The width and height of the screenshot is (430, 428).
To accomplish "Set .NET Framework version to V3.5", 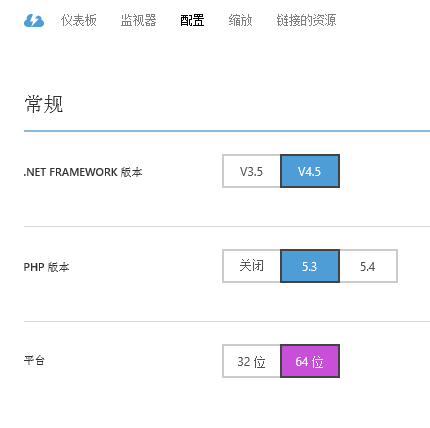I will coord(251,171).
